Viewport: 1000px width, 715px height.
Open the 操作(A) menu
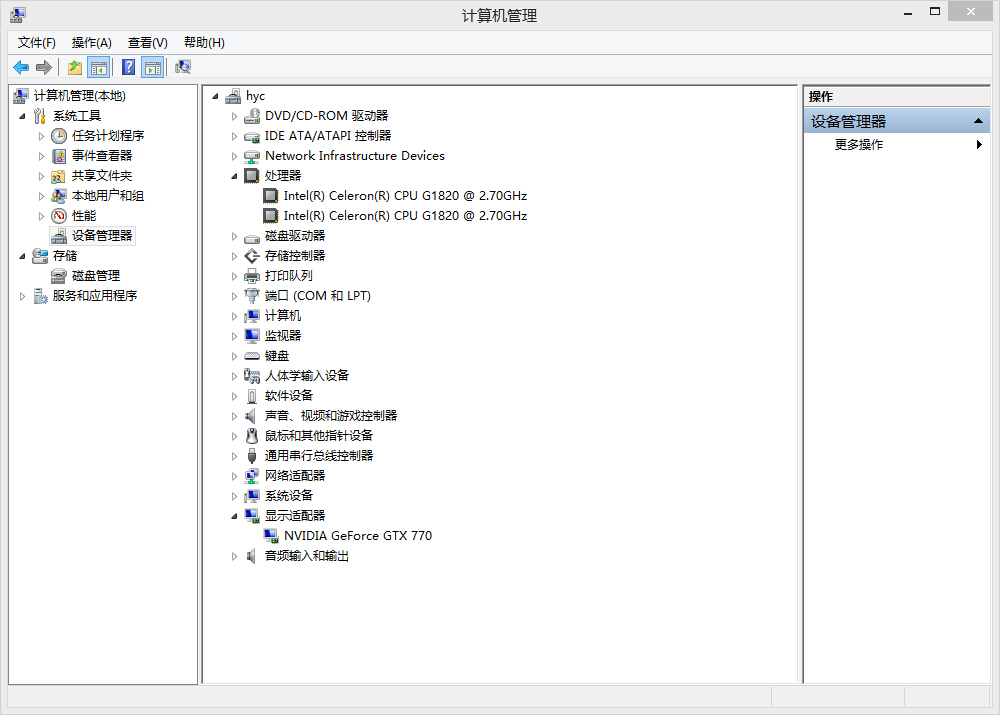[x=91, y=43]
